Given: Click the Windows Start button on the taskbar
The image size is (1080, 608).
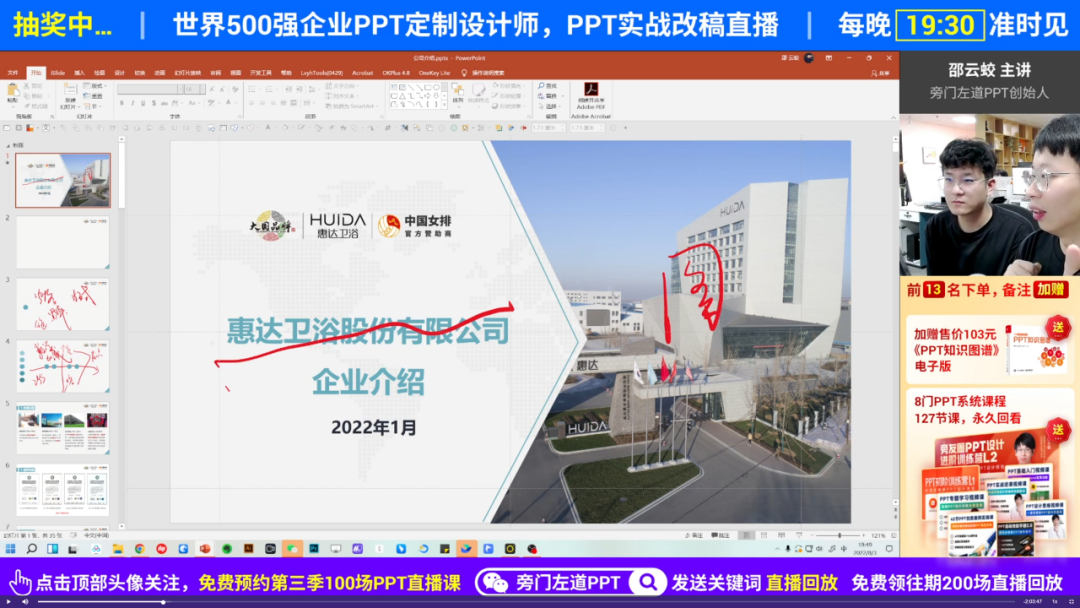Looking at the screenshot, I should point(10,549).
